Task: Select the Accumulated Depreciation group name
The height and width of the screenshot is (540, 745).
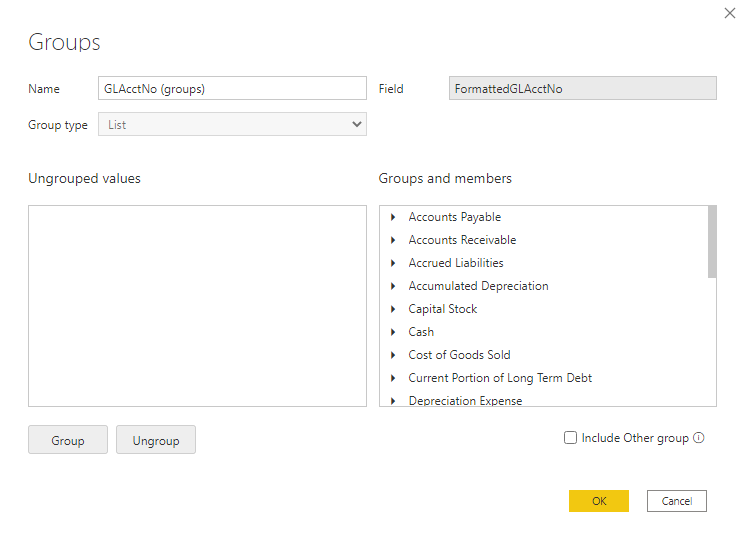Action: pyautogui.click(x=478, y=286)
